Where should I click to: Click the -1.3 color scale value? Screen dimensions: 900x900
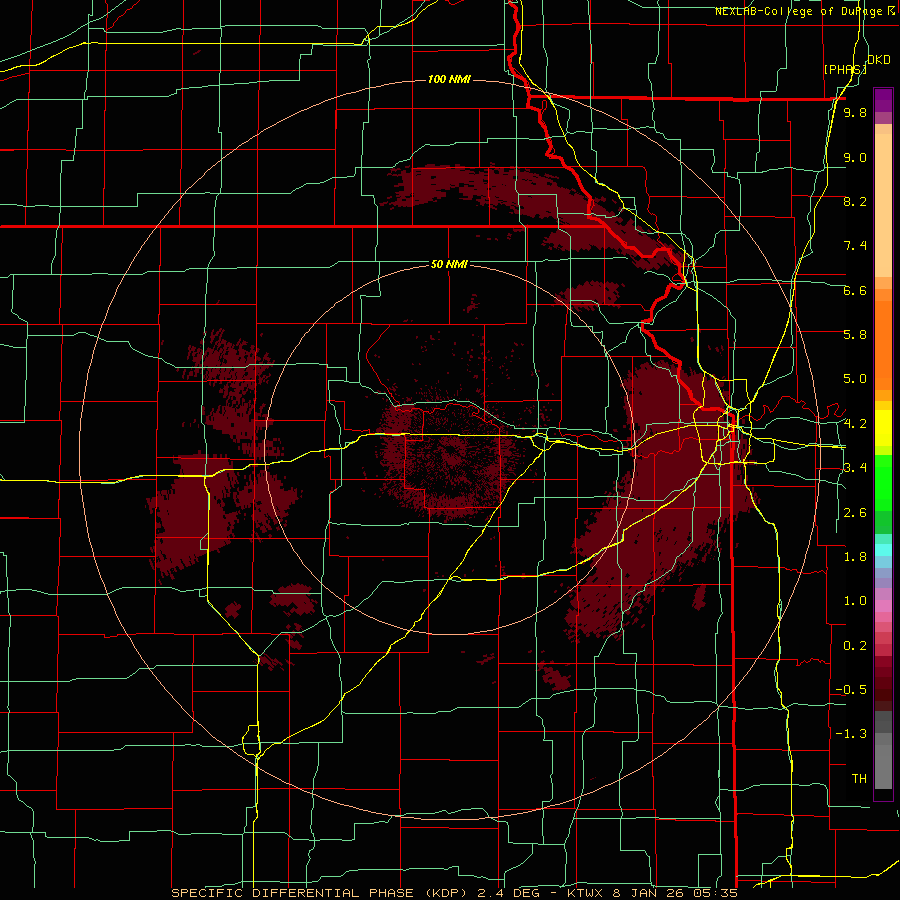click(851, 734)
